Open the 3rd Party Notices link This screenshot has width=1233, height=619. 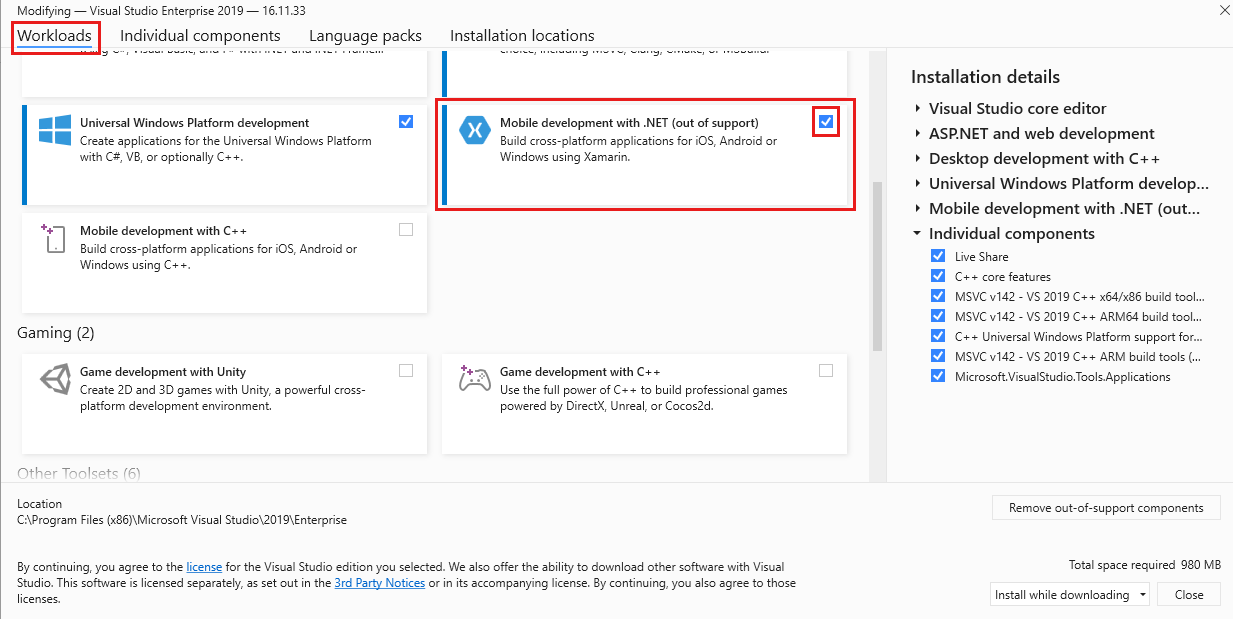click(379, 583)
